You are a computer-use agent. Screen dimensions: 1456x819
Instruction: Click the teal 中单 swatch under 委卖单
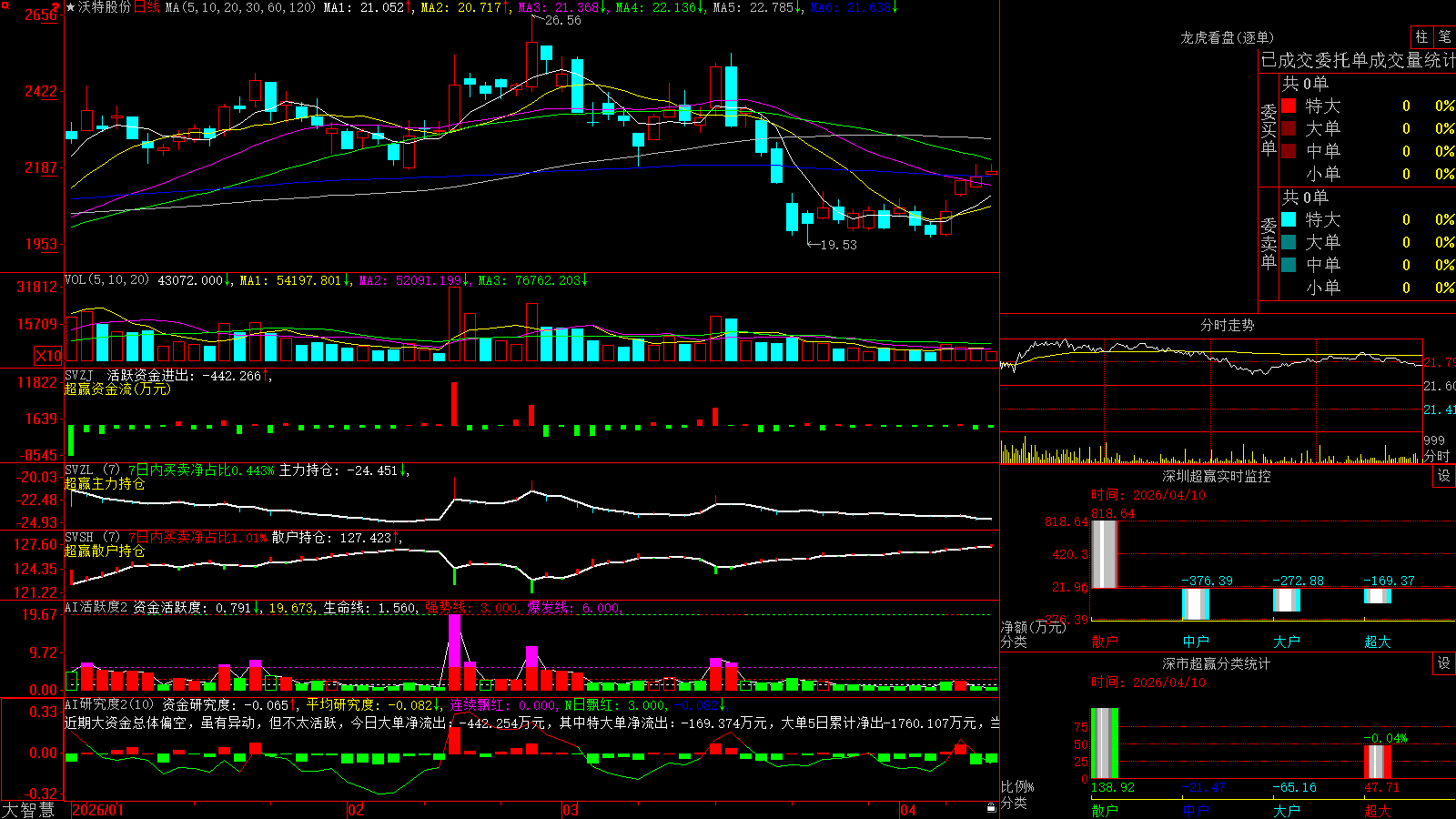1289,265
